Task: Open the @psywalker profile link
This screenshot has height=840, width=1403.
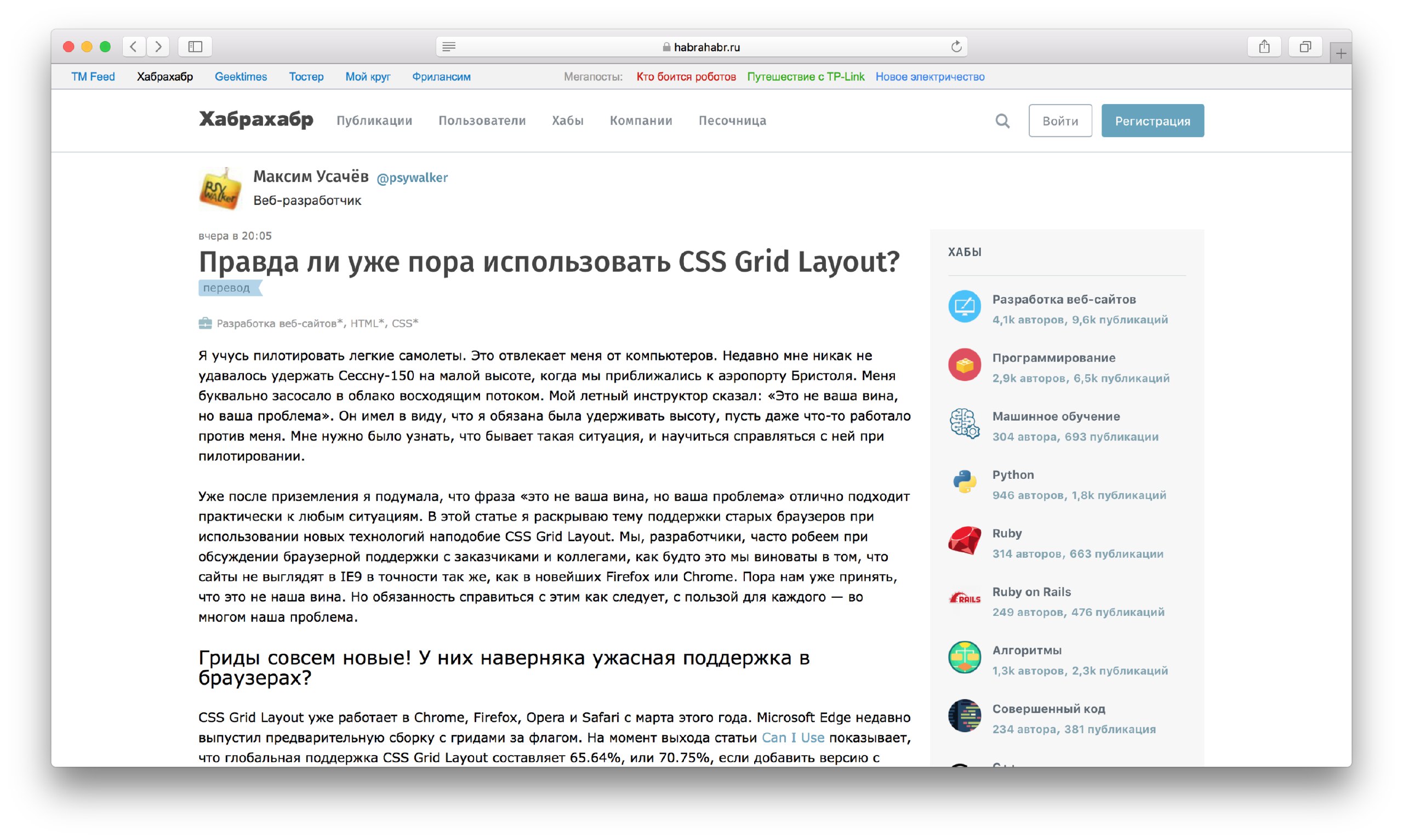Action: click(x=412, y=178)
